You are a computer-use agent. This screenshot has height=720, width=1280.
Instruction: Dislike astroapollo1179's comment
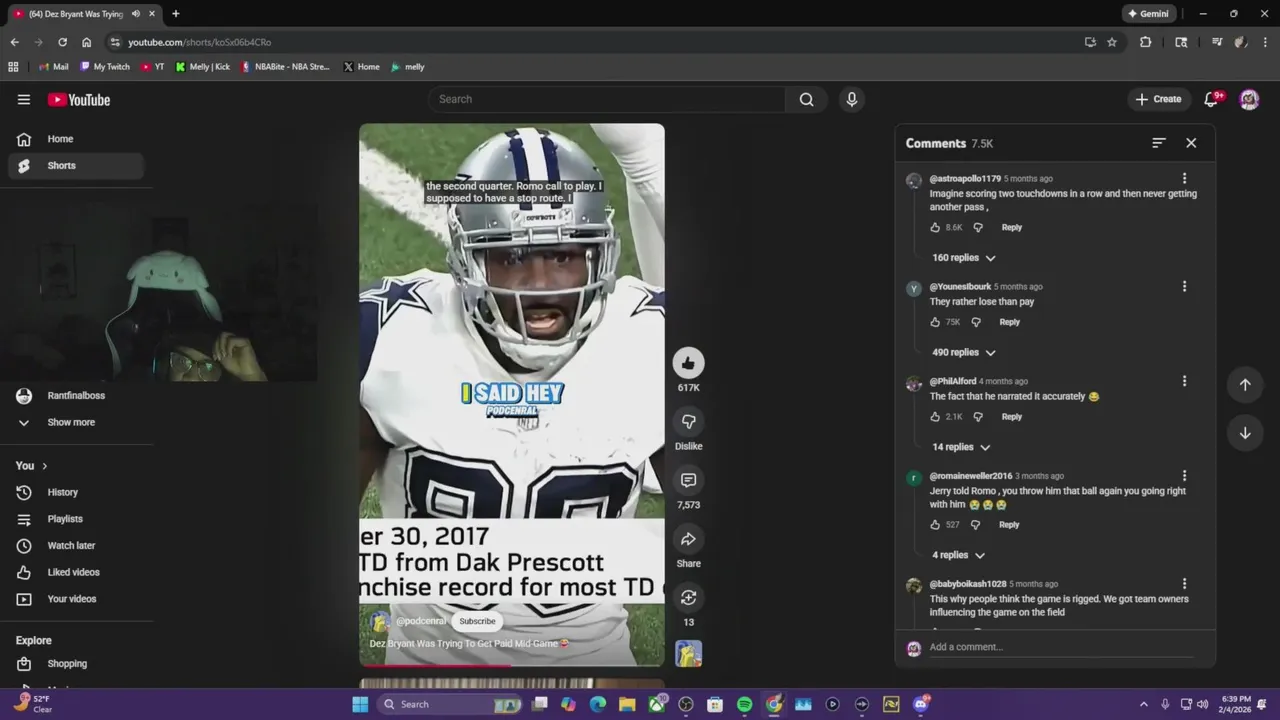click(978, 228)
